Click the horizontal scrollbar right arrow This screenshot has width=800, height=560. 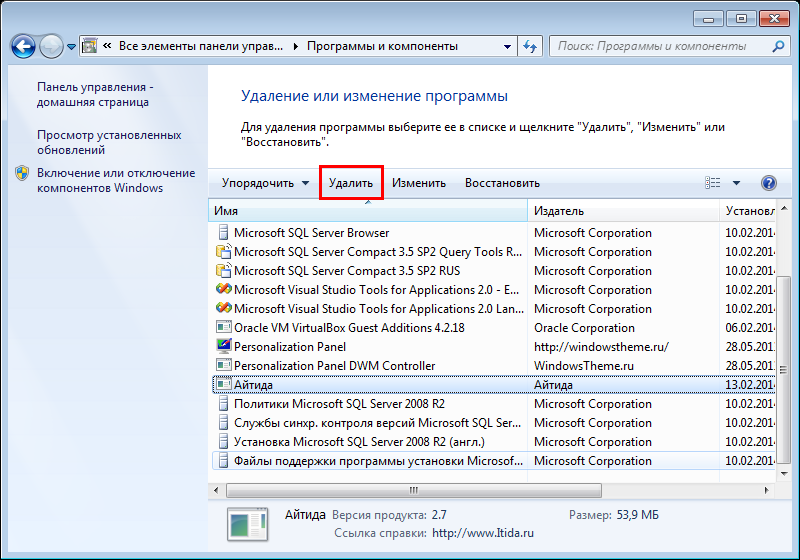point(766,490)
